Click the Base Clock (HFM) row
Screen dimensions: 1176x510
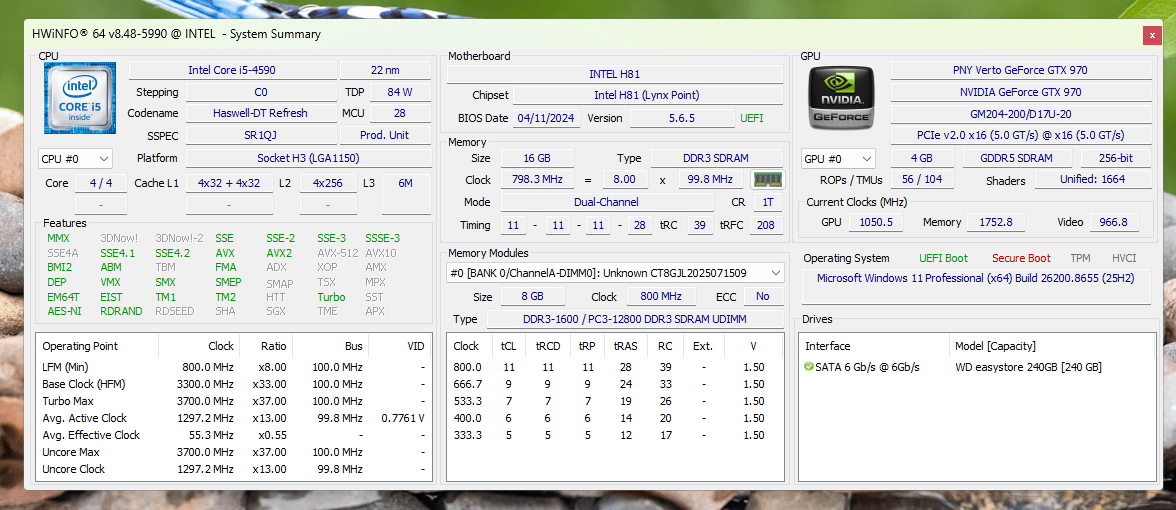(234, 384)
